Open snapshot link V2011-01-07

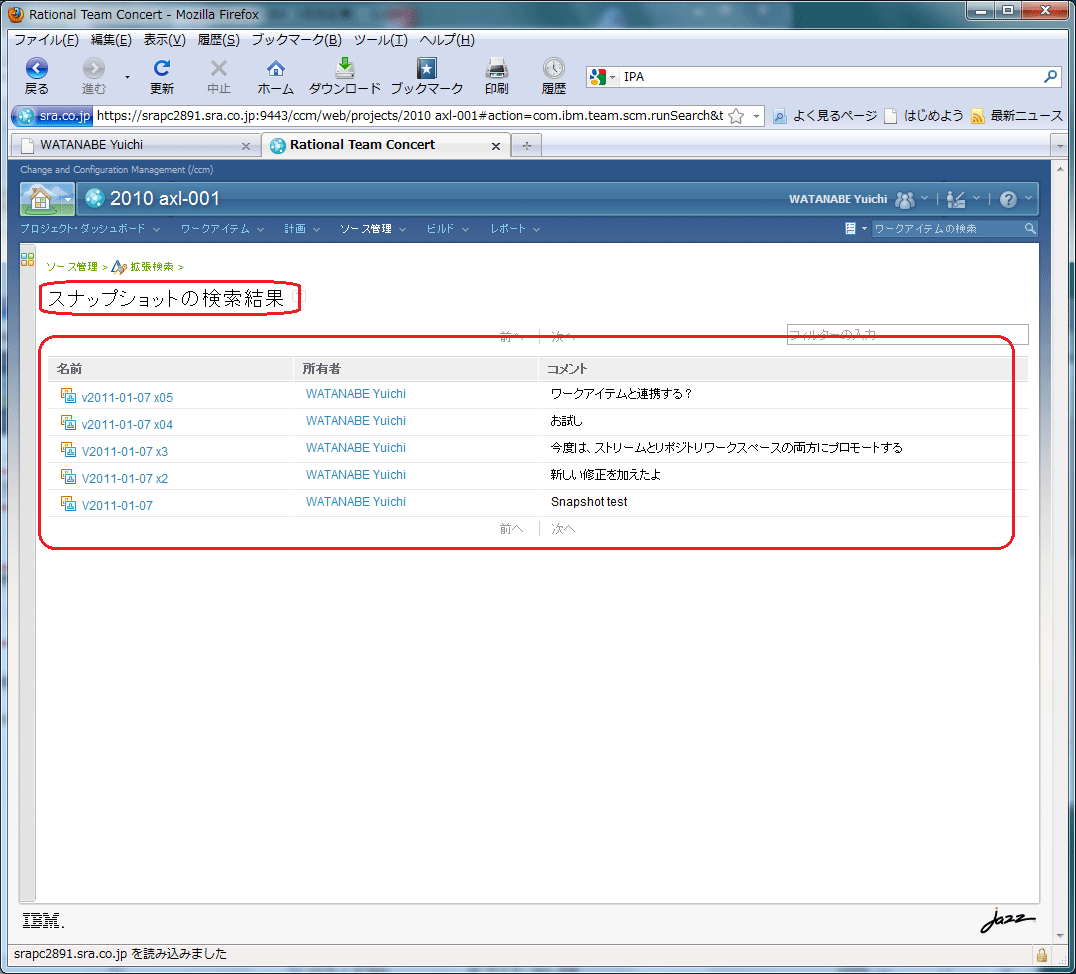tap(117, 506)
